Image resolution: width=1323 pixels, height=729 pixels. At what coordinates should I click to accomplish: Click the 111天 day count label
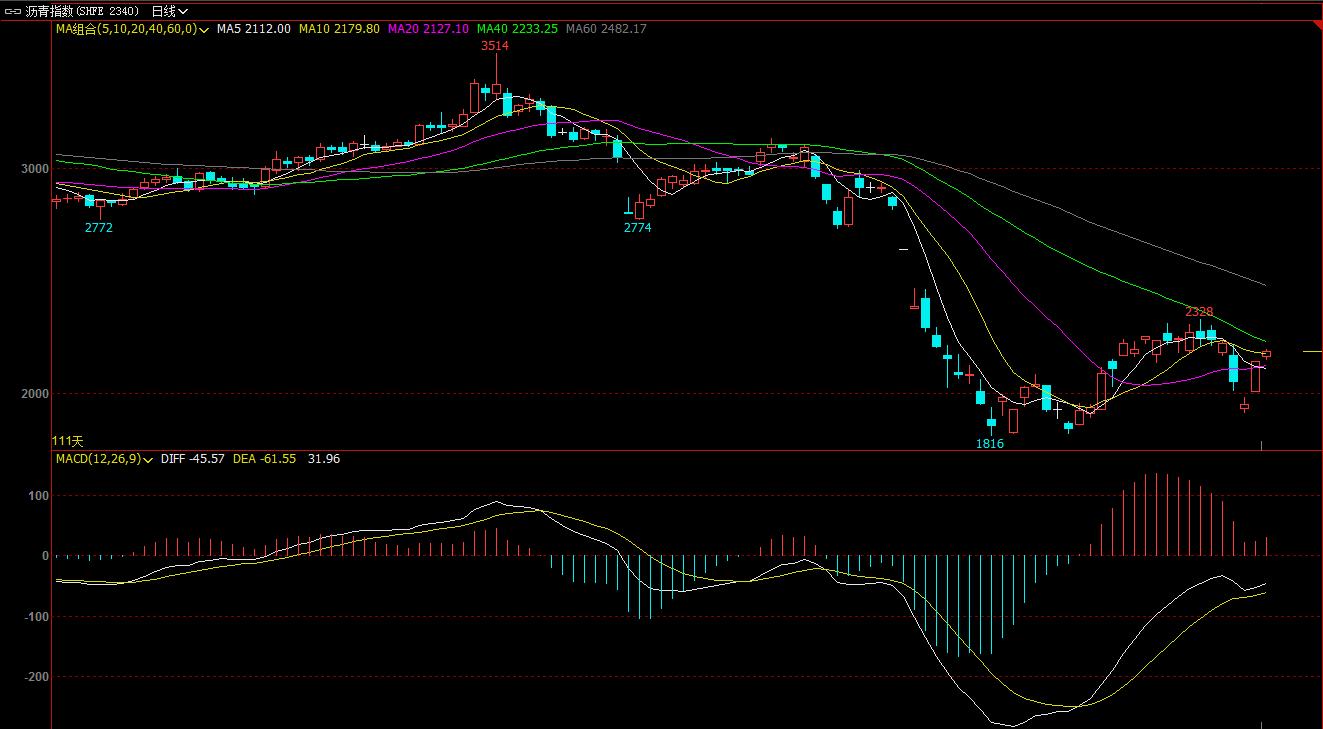(68, 441)
